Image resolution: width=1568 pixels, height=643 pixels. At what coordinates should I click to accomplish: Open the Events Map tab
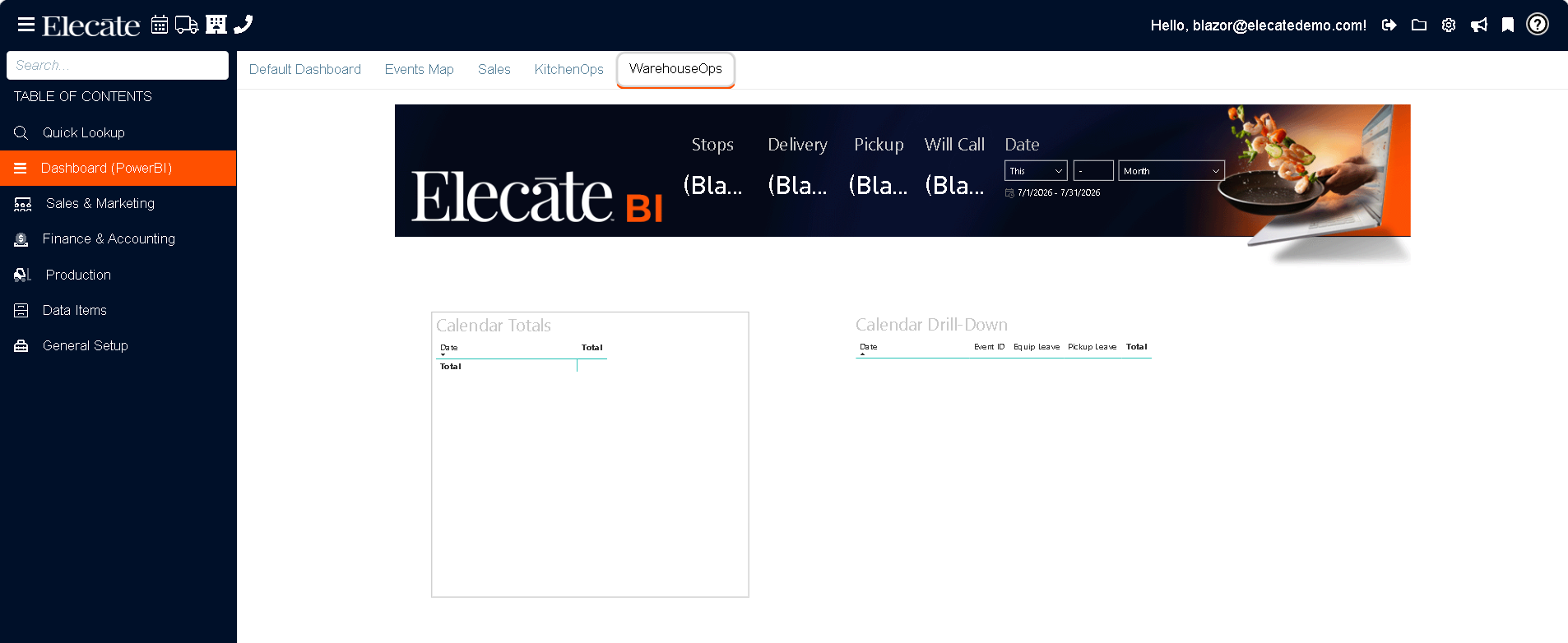pos(420,69)
